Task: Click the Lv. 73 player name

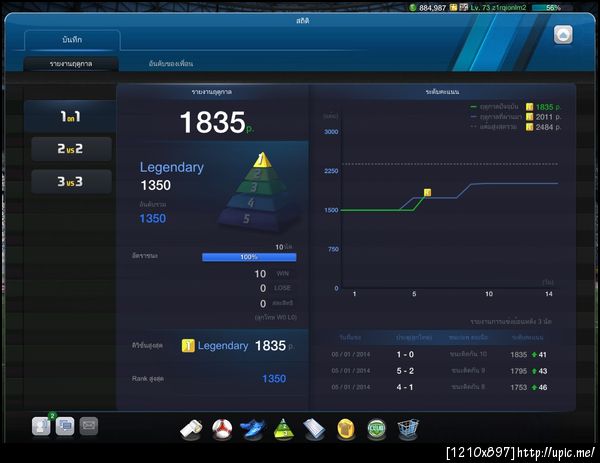Action: [x=499, y=8]
